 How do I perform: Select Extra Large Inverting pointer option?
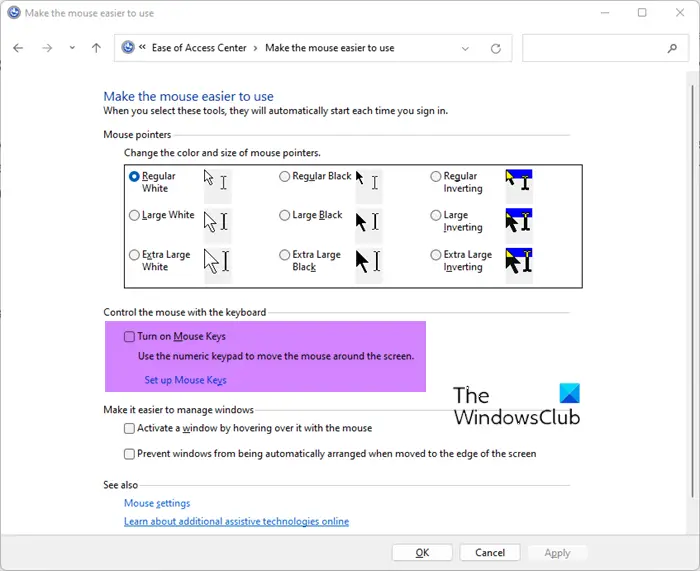[x=436, y=255]
